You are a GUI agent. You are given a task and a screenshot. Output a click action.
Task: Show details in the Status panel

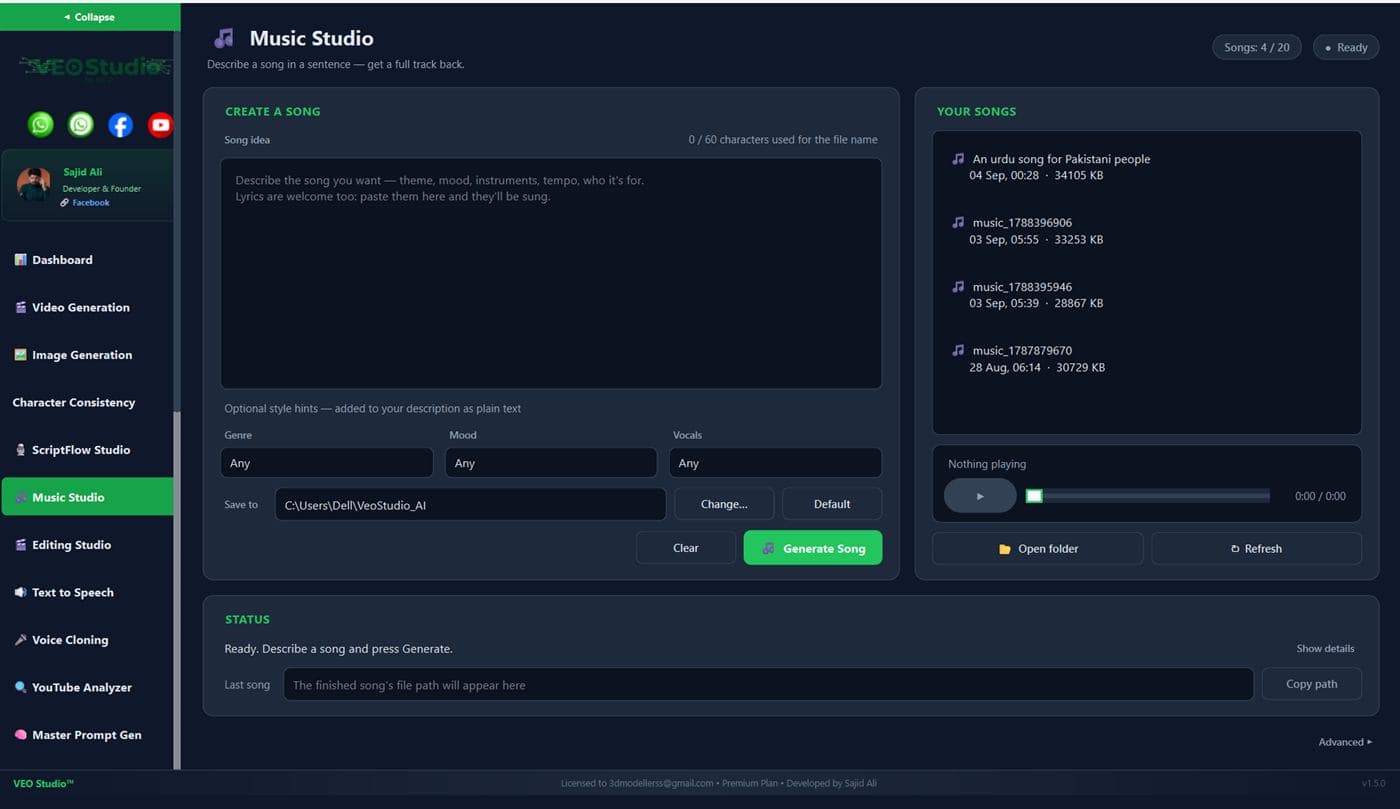tap(1325, 649)
